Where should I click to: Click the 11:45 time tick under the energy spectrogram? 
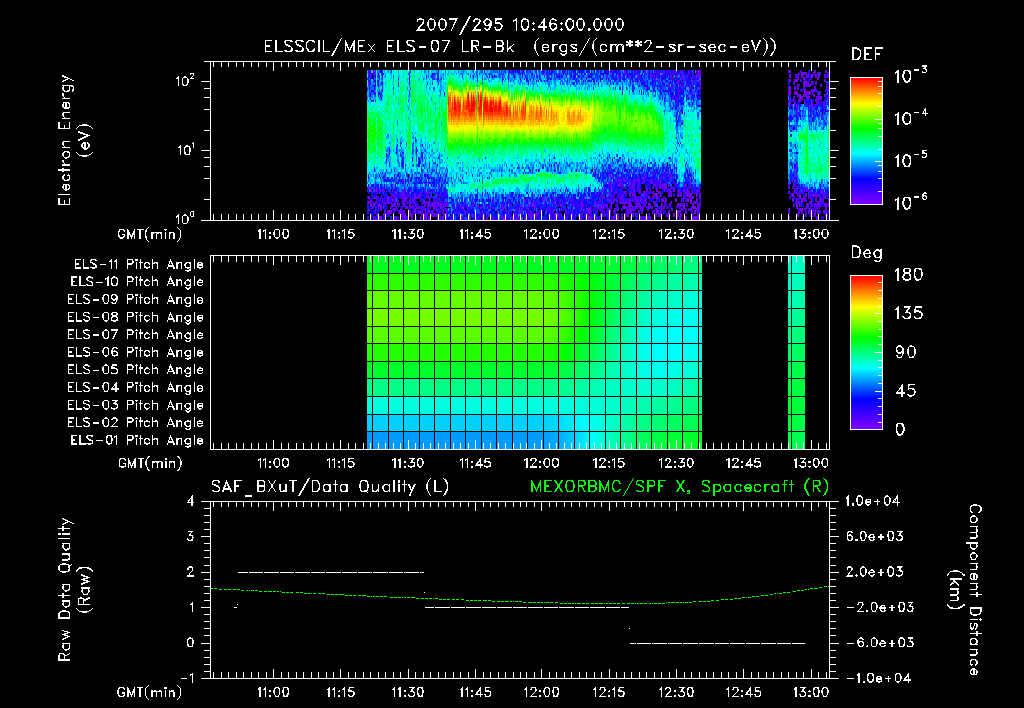pos(475,234)
